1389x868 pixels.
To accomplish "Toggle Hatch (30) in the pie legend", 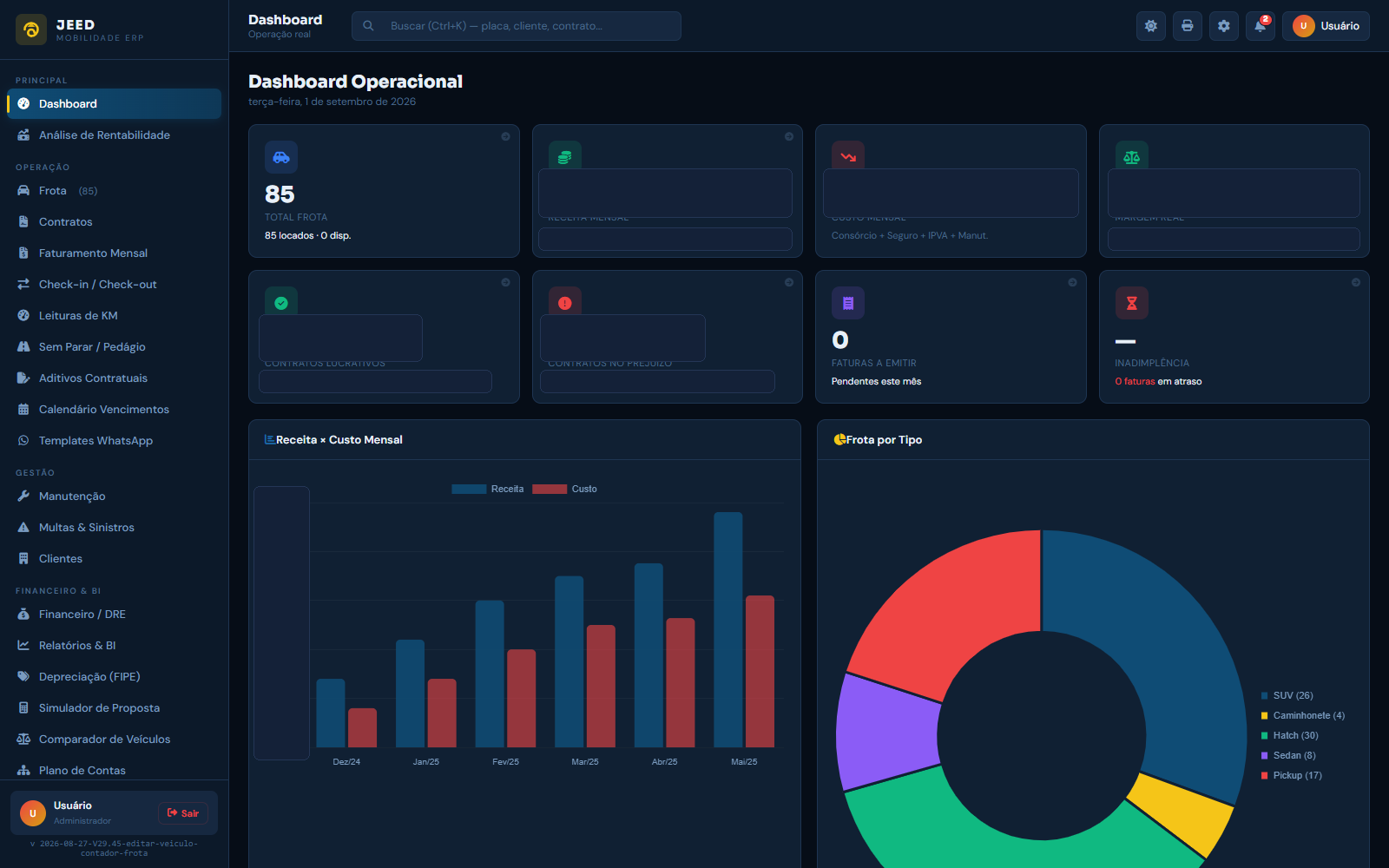I will 1290,735.
